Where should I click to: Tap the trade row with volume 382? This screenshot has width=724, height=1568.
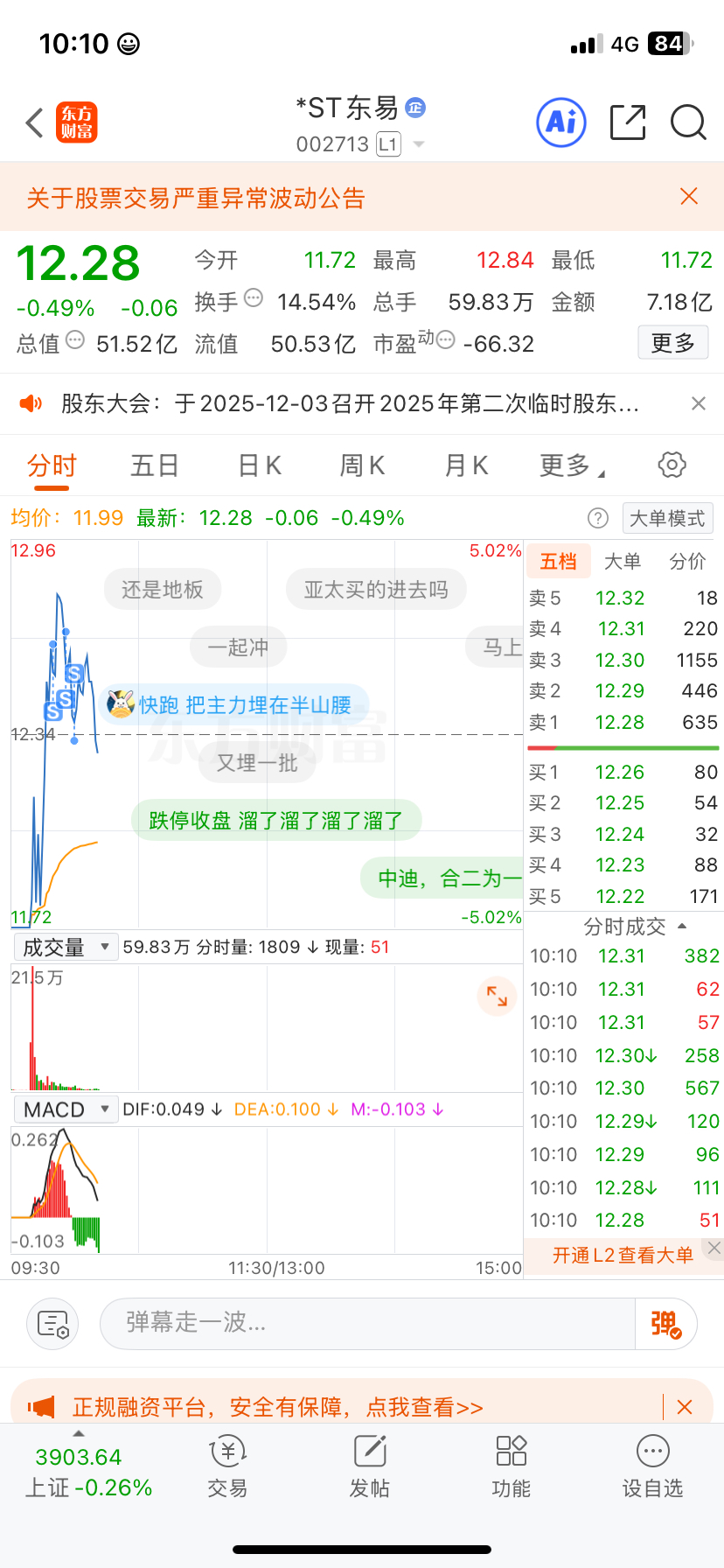click(x=623, y=955)
